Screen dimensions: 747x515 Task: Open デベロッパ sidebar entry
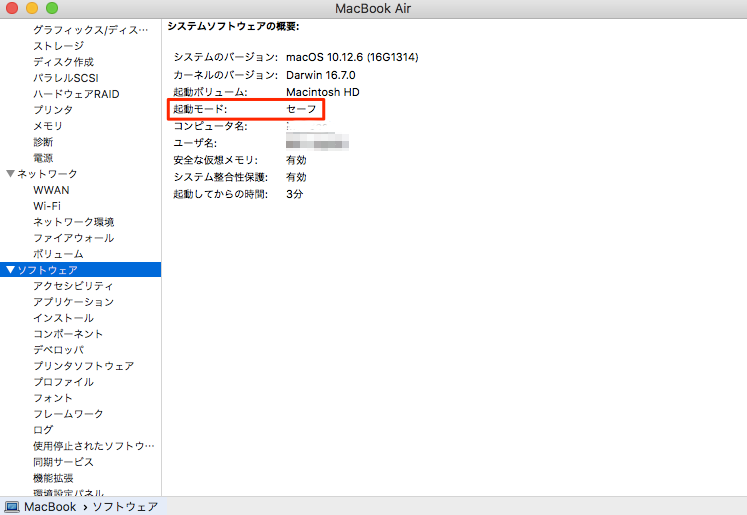click(x=59, y=350)
